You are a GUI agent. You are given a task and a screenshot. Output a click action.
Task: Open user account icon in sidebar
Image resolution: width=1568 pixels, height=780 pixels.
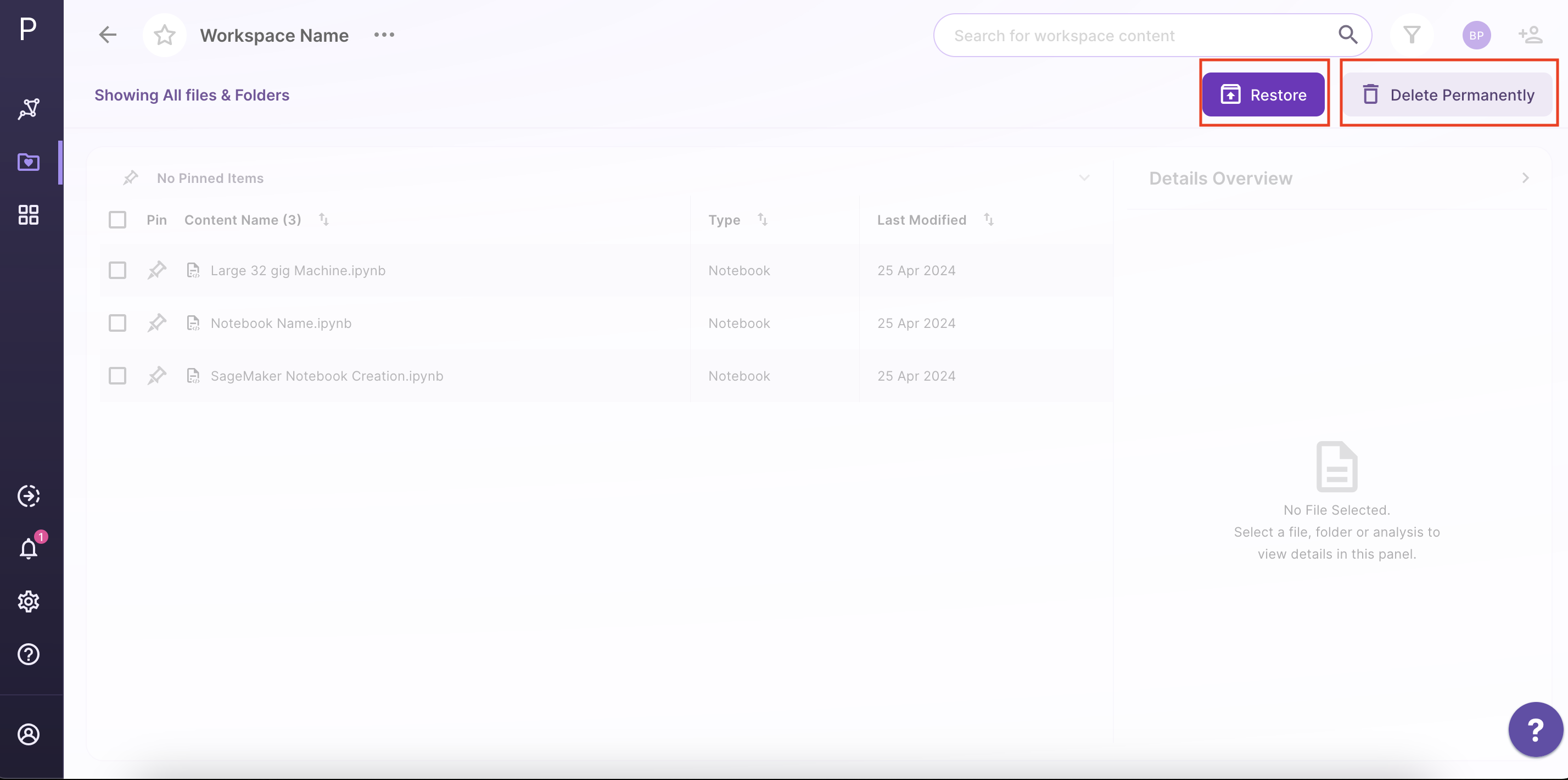point(29,734)
